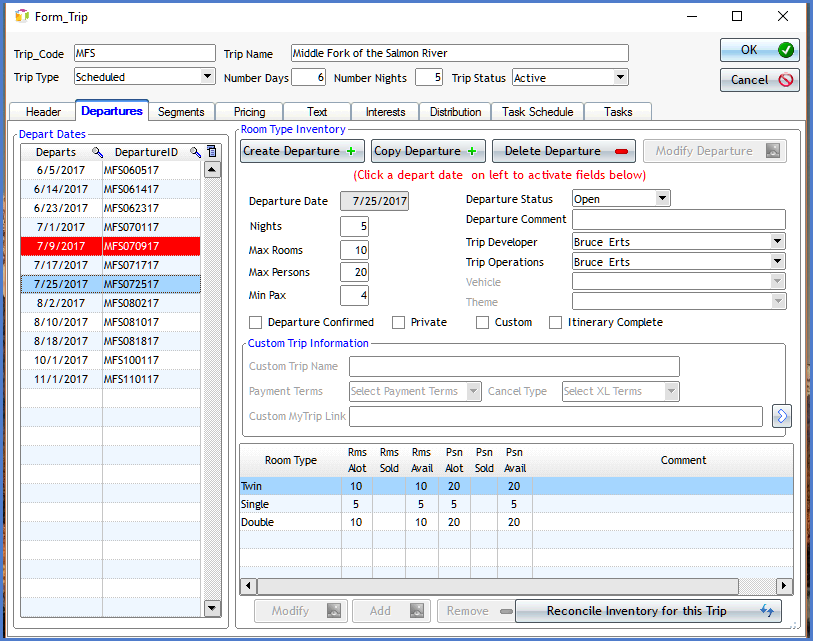Select the Twin room type row
813x641 pixels.
click(x=516, y=486)
